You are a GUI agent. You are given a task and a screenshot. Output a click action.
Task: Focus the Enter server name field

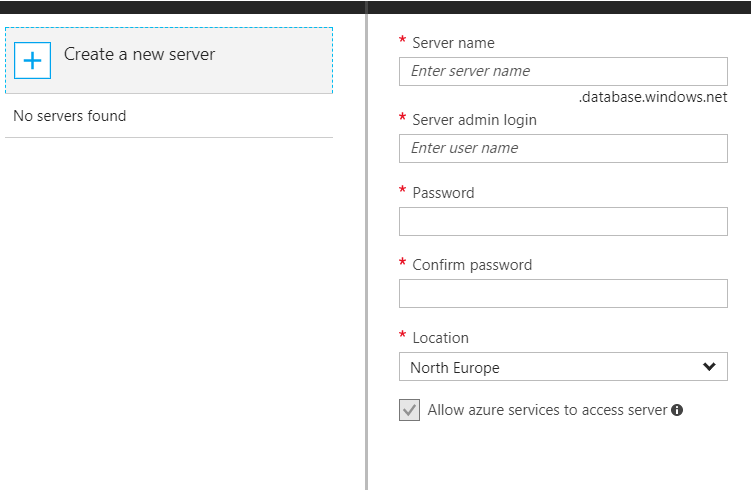coord(563,71)
